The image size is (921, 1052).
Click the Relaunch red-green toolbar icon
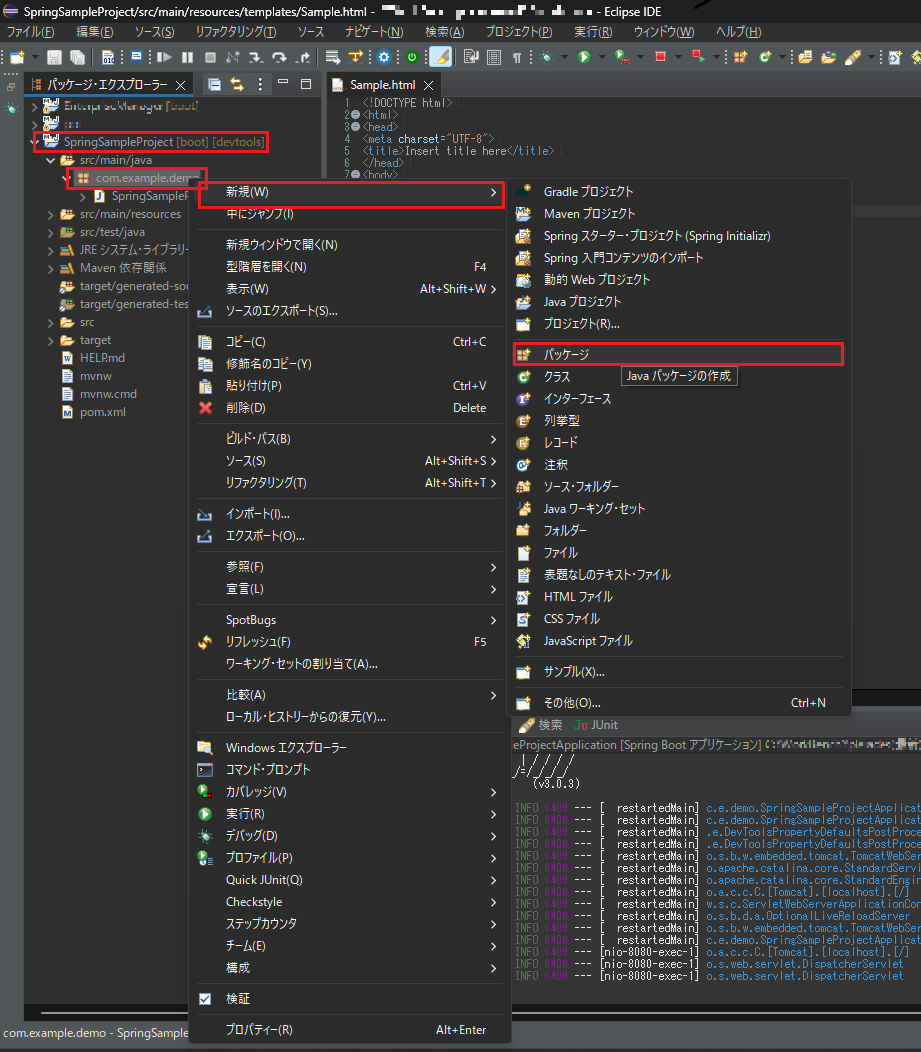coord(698,58)
